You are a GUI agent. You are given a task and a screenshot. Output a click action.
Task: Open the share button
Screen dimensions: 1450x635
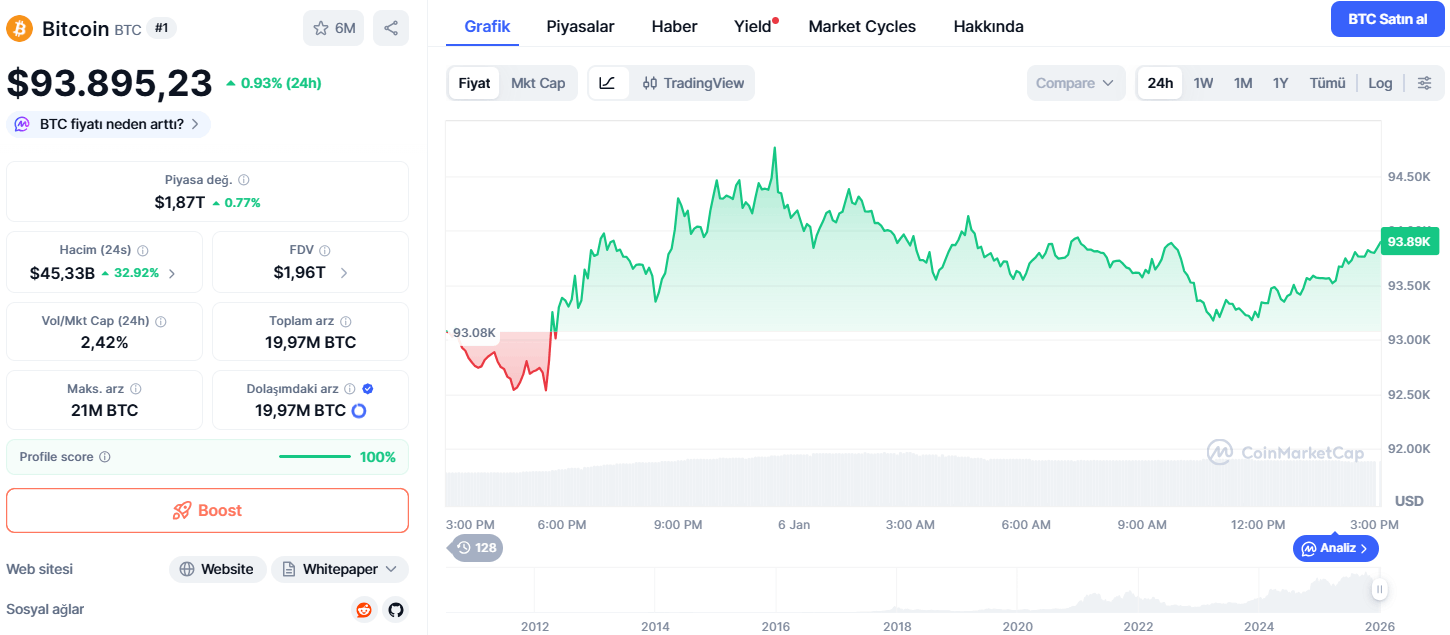[391, 28]
